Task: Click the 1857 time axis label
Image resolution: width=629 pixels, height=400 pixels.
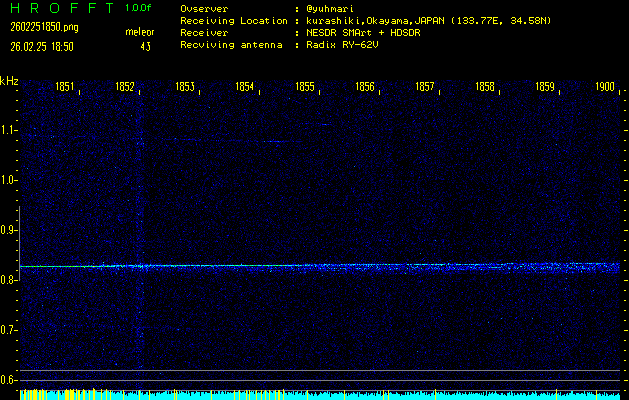Action: coord(425,87)
